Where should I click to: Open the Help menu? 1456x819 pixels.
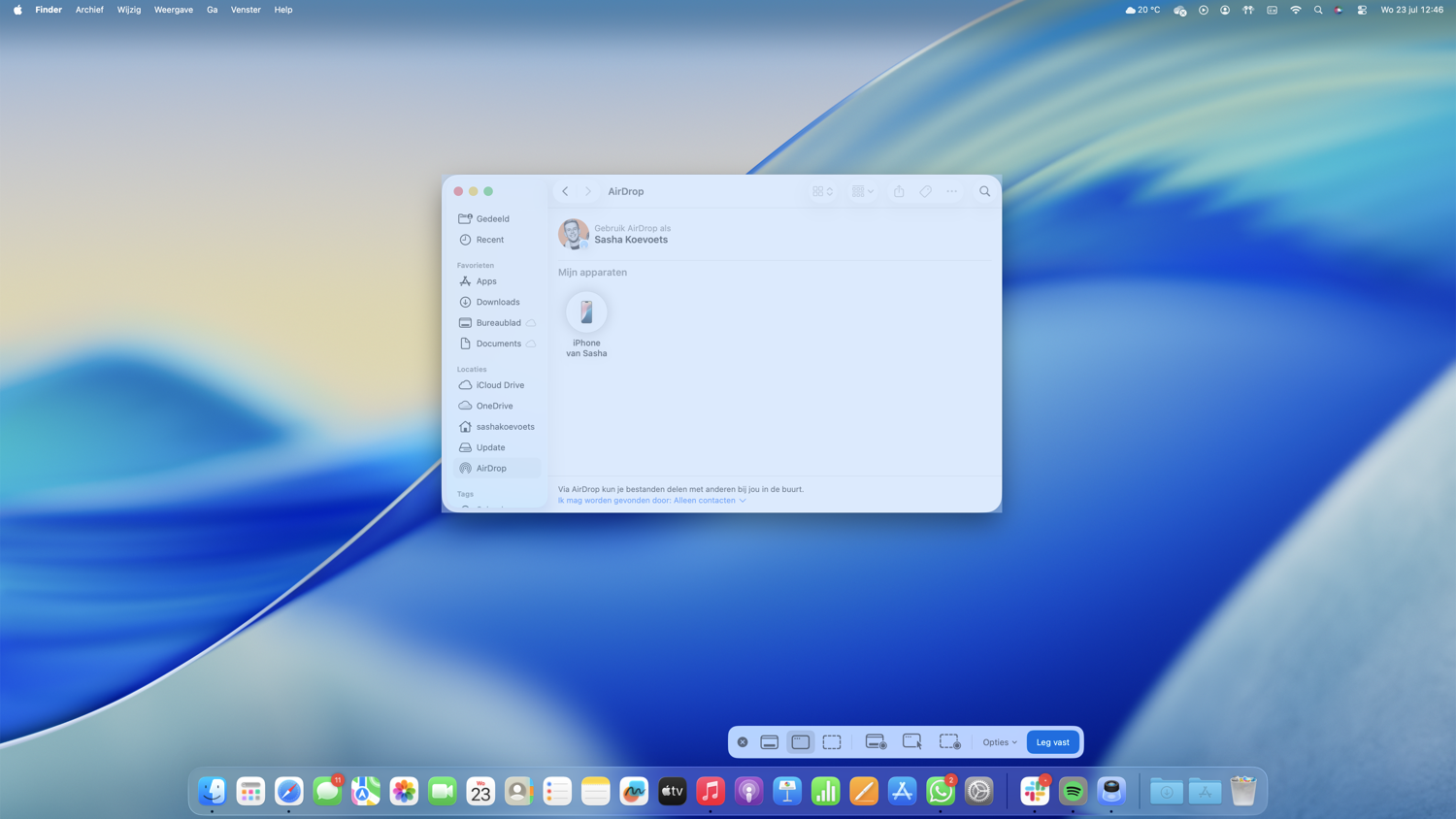(x=283, y=10)
